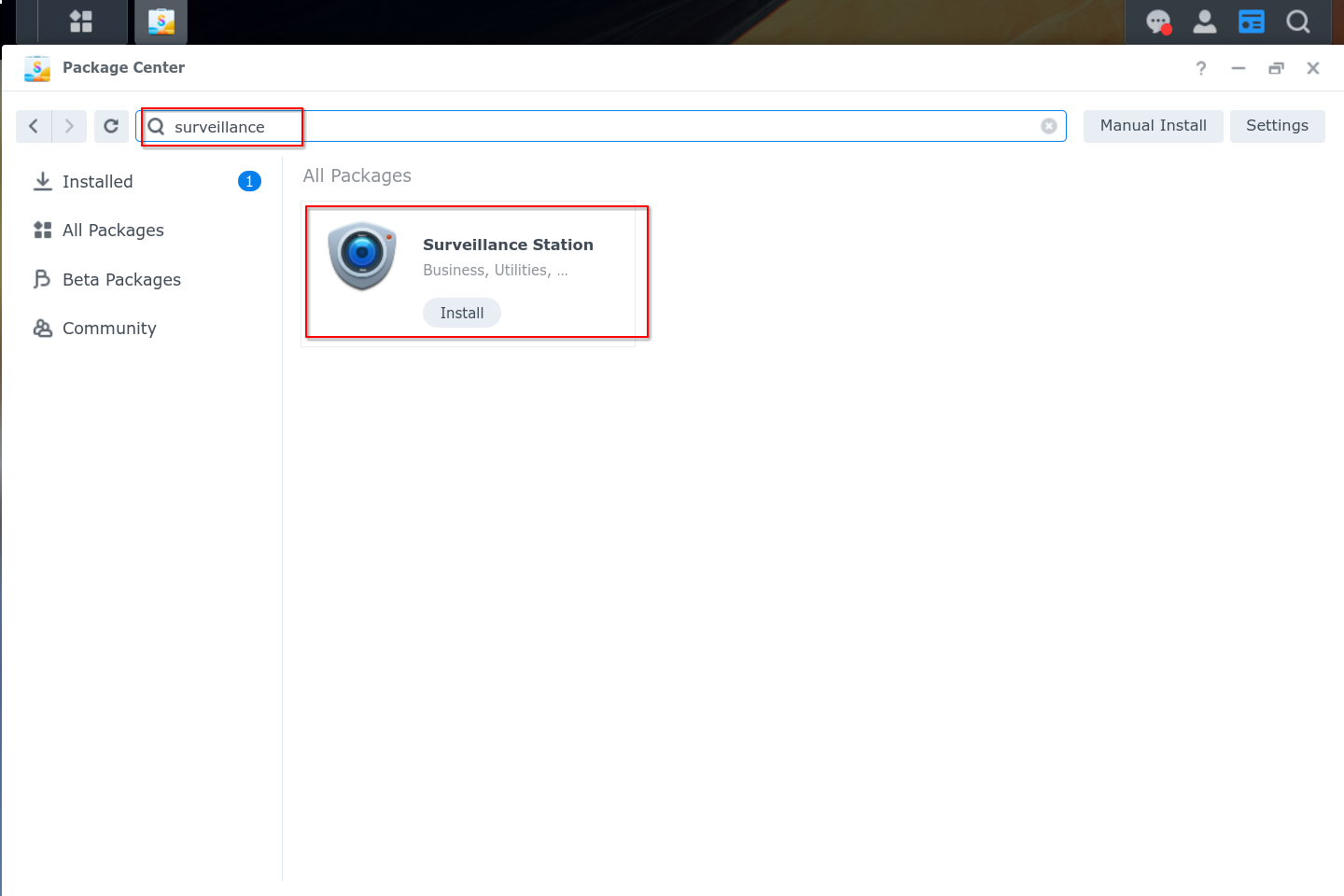
Task: Select Installed in the sidebar
Action: click(x=98, y=182)
